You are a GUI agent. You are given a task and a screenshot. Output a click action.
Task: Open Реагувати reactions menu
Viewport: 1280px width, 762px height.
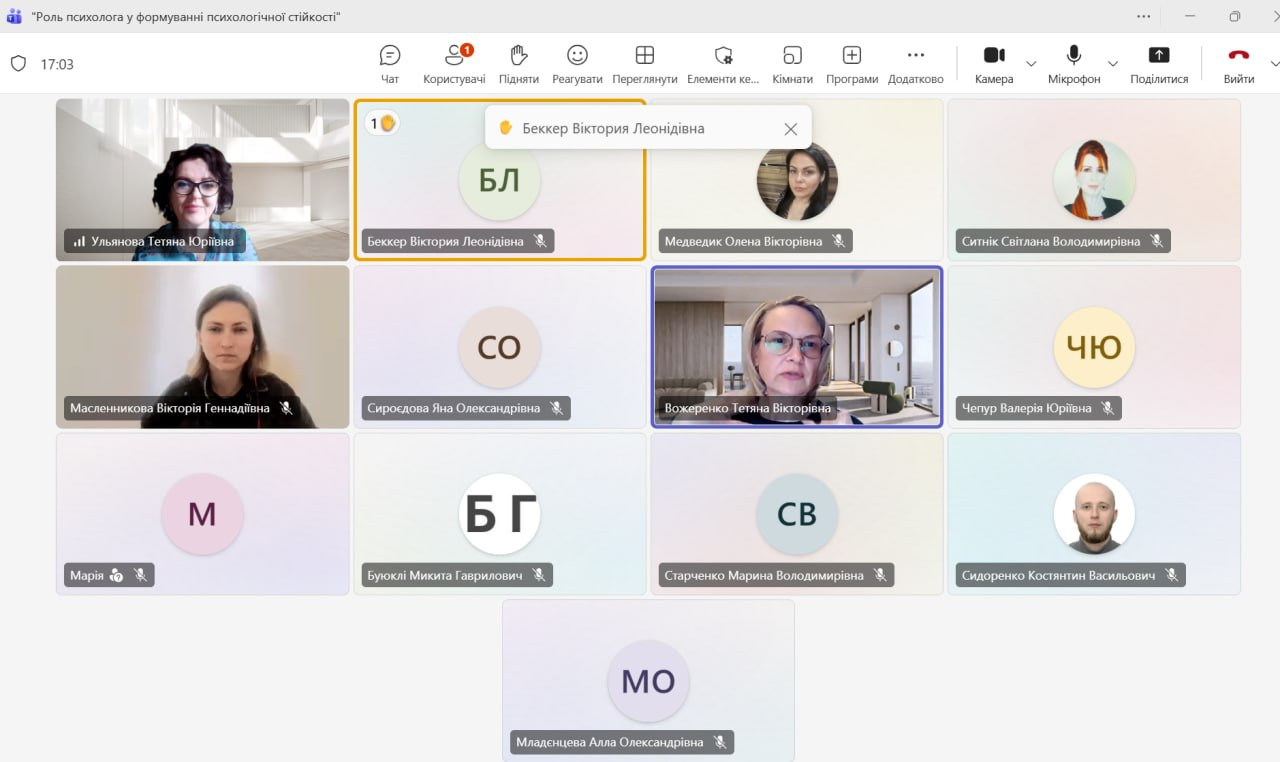(x=577, y=64)
